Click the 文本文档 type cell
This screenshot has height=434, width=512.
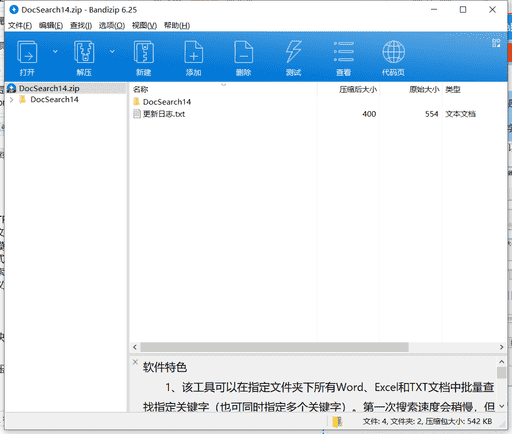pos(461,114)
